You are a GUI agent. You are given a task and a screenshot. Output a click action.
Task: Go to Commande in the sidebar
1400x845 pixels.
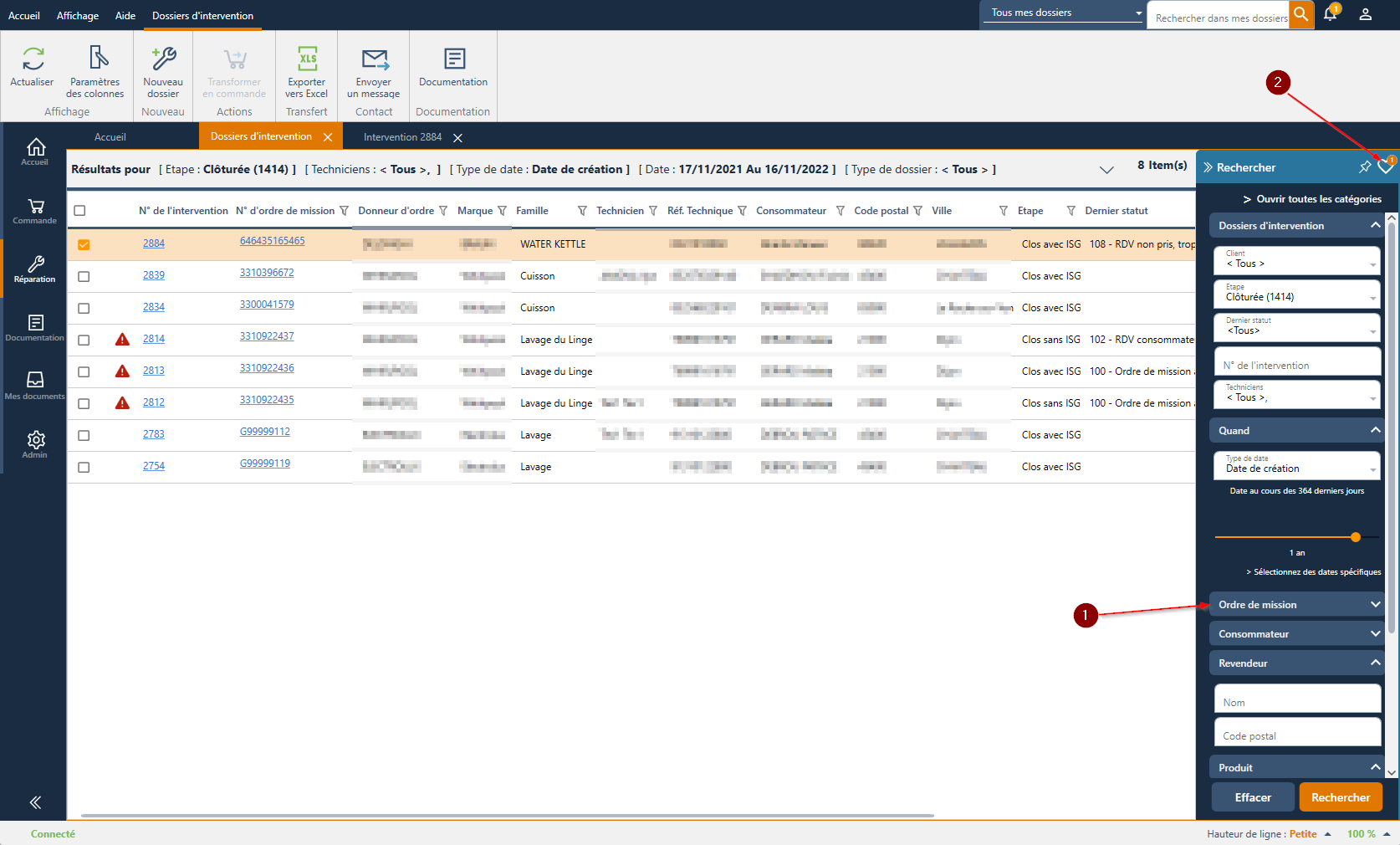tap(35, 212)
